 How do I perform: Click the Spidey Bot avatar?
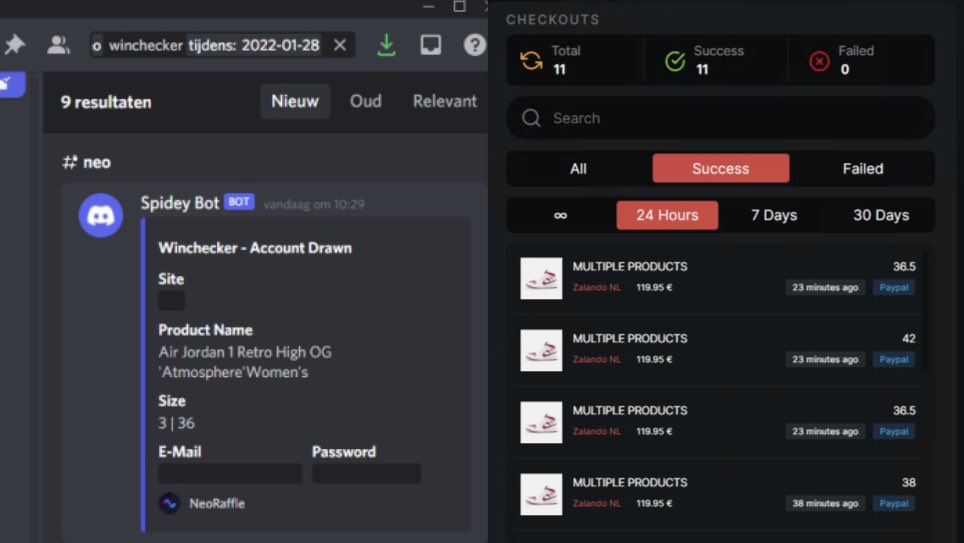pos(101,215)
